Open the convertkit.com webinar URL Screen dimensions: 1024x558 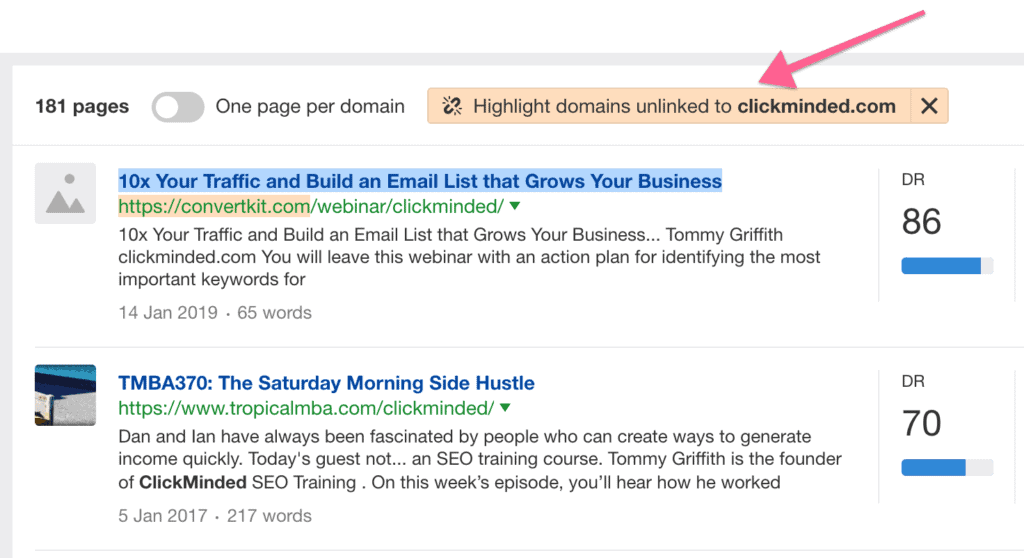311,206
